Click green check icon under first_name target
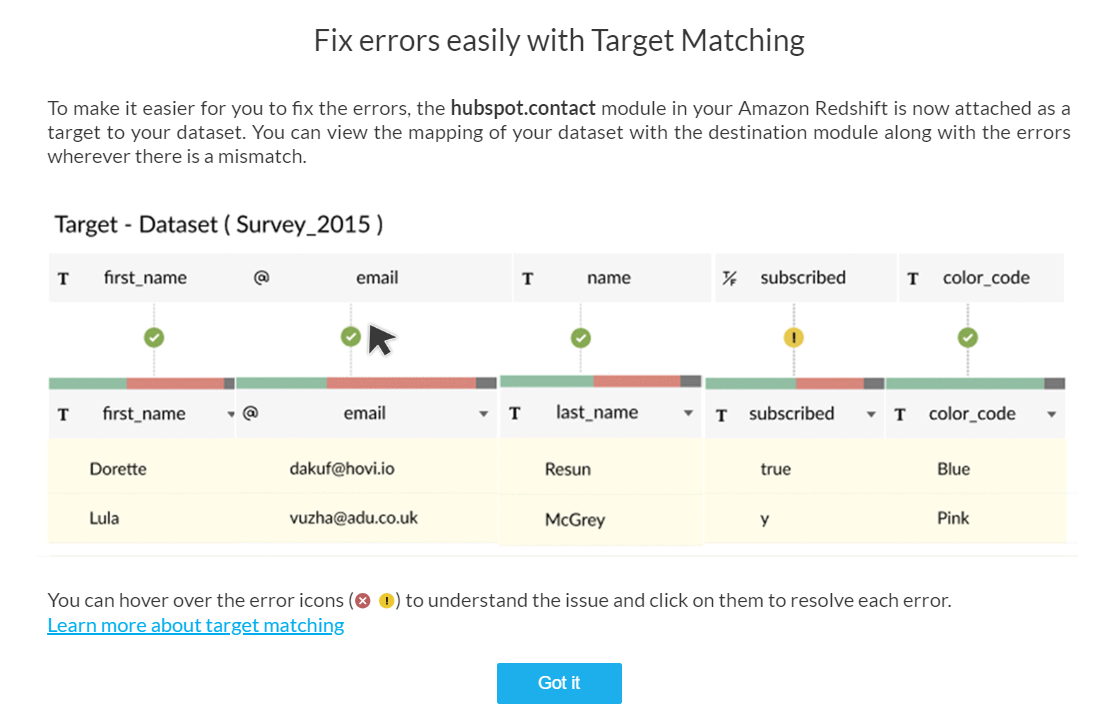This screenshot has height=723, width=1101. [x=154, y=338]
